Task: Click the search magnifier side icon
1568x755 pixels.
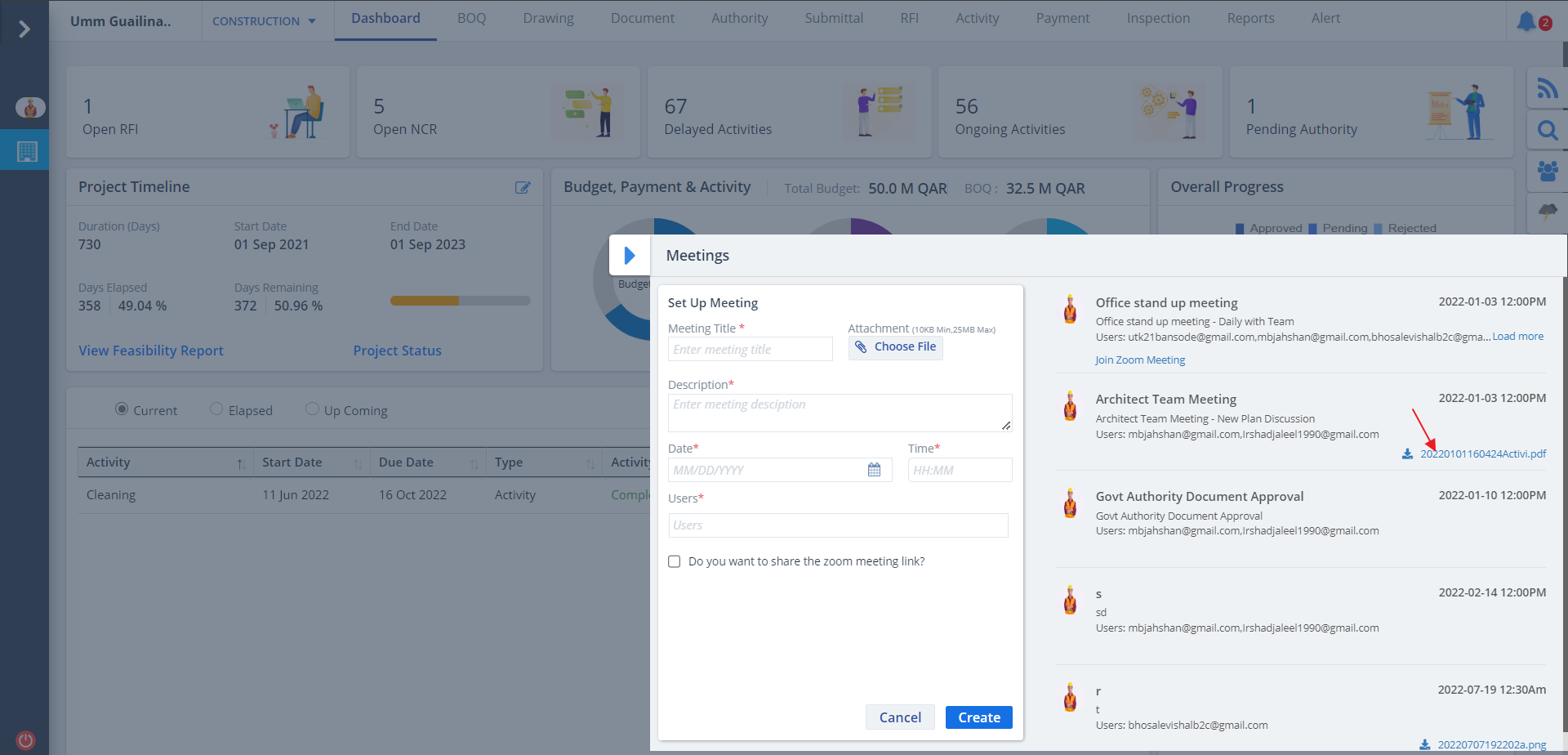Action: (x=1547, y=130)
